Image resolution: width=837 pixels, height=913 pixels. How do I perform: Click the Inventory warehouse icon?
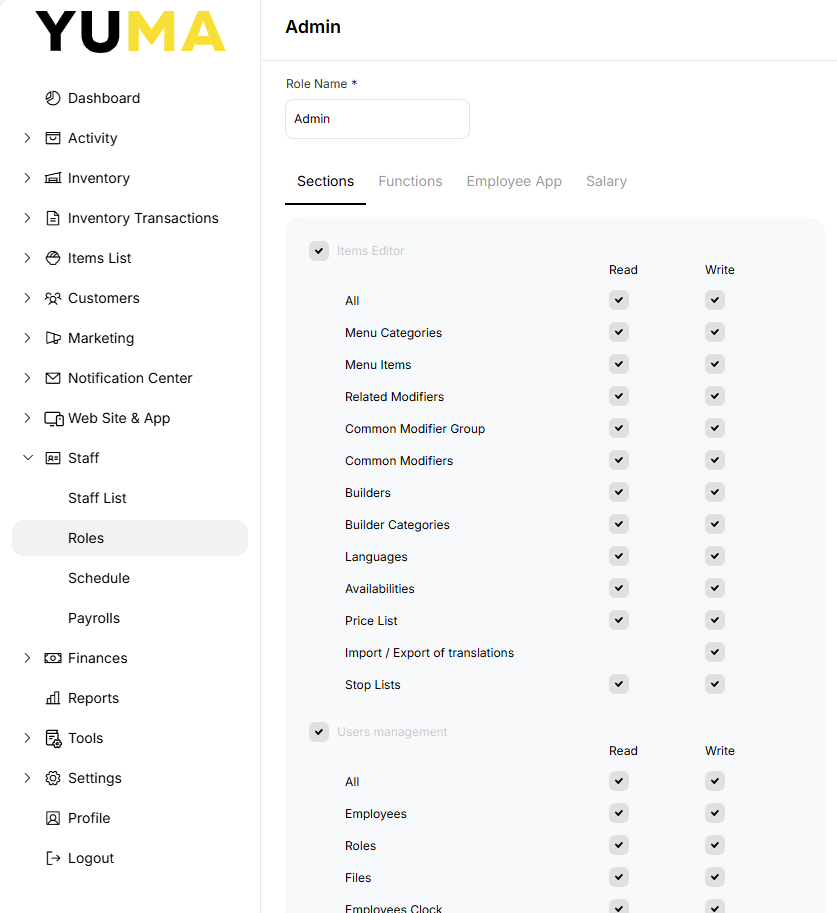pos(53,178)
